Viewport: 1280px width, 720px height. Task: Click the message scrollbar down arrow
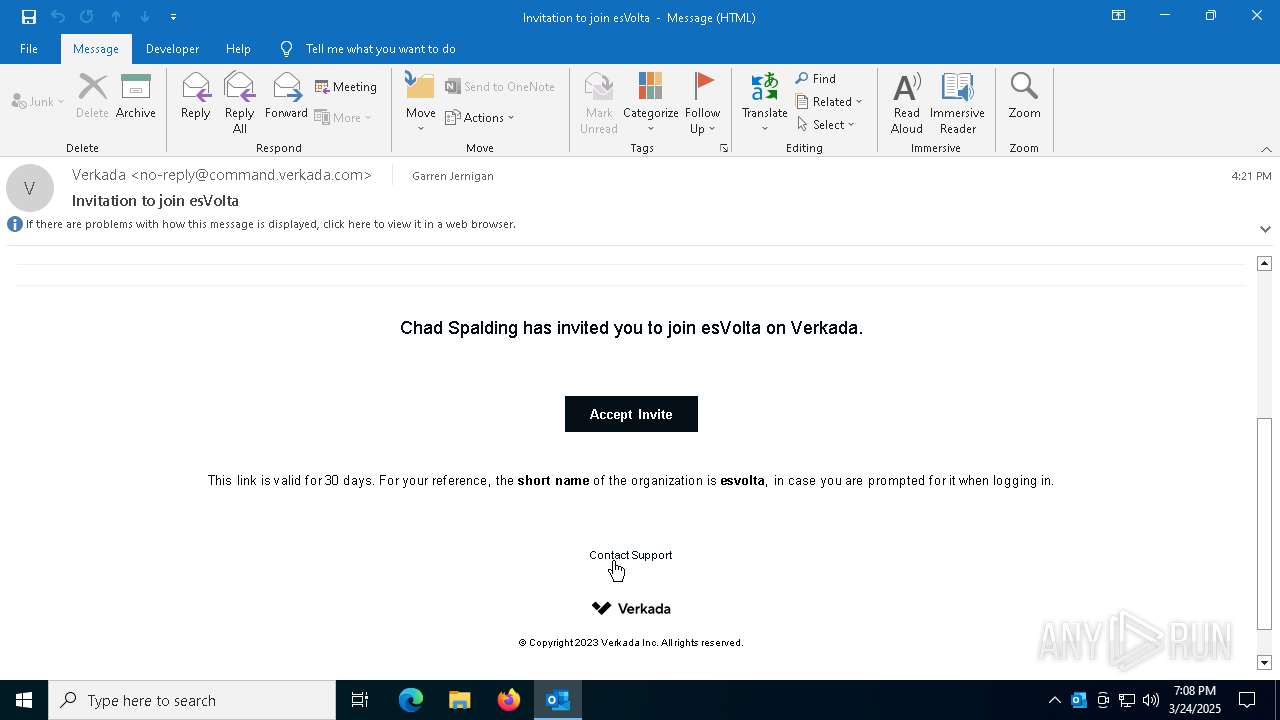1264,662
